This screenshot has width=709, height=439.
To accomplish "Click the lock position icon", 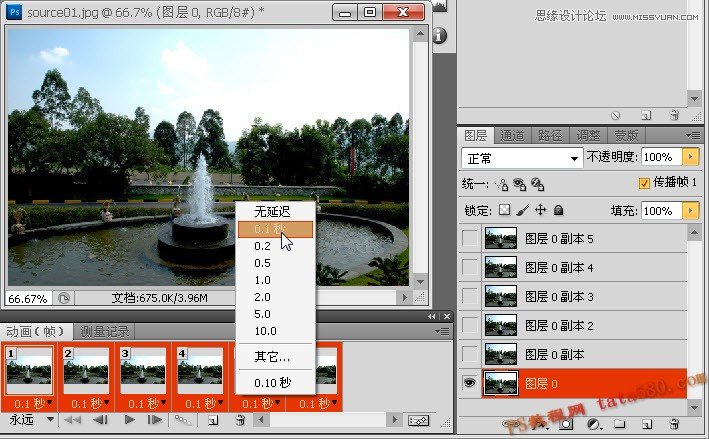I will [541, 210].
